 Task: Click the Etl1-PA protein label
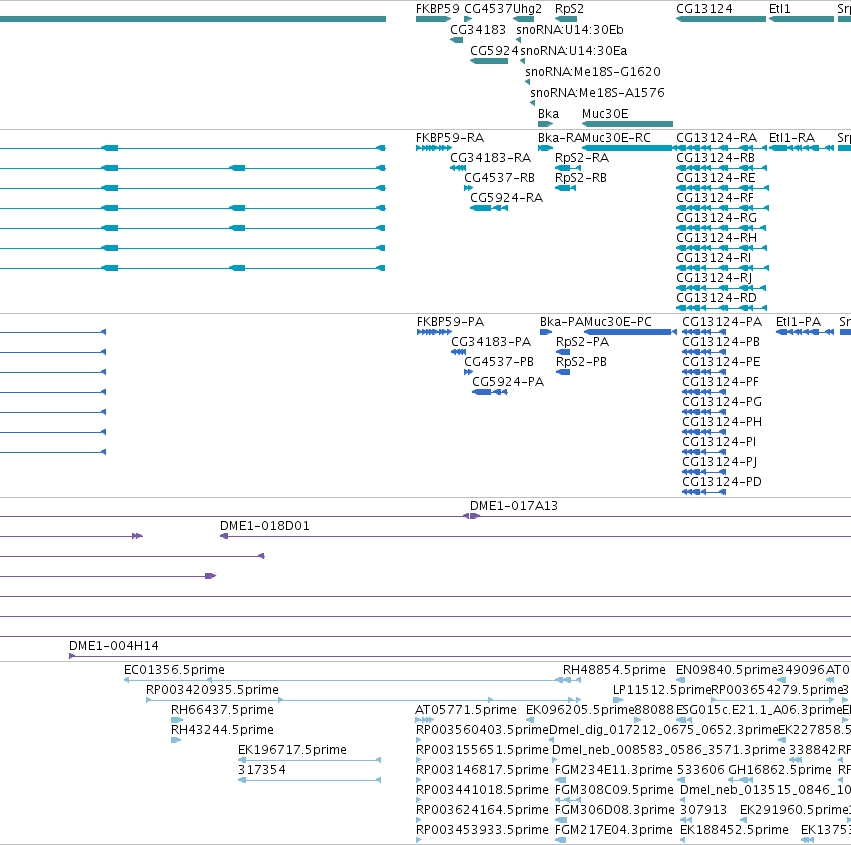coord(798,322)
